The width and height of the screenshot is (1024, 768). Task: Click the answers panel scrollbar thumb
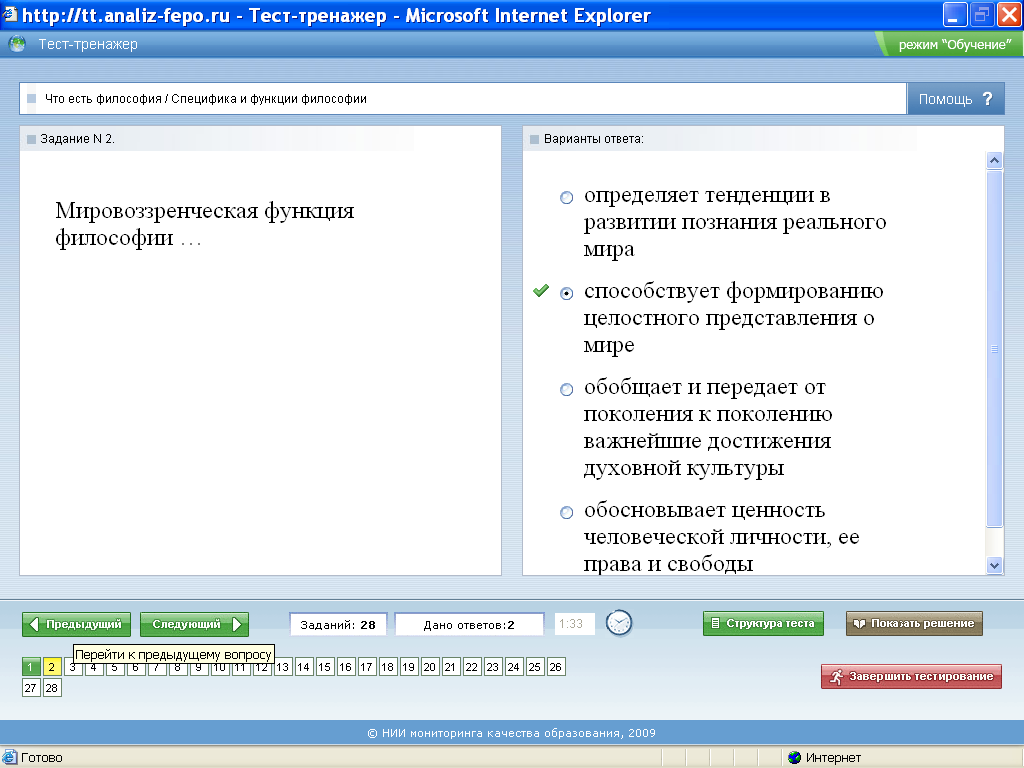coord(994,348)
